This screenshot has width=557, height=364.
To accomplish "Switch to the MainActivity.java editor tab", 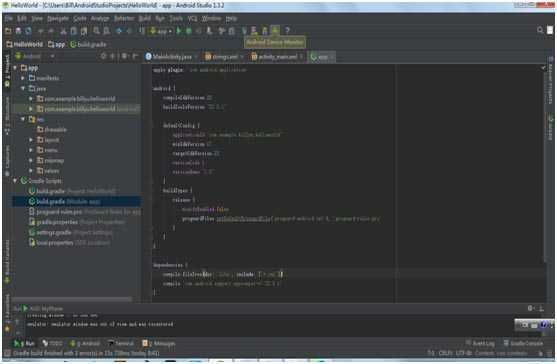I will click(x=170, y=56).
